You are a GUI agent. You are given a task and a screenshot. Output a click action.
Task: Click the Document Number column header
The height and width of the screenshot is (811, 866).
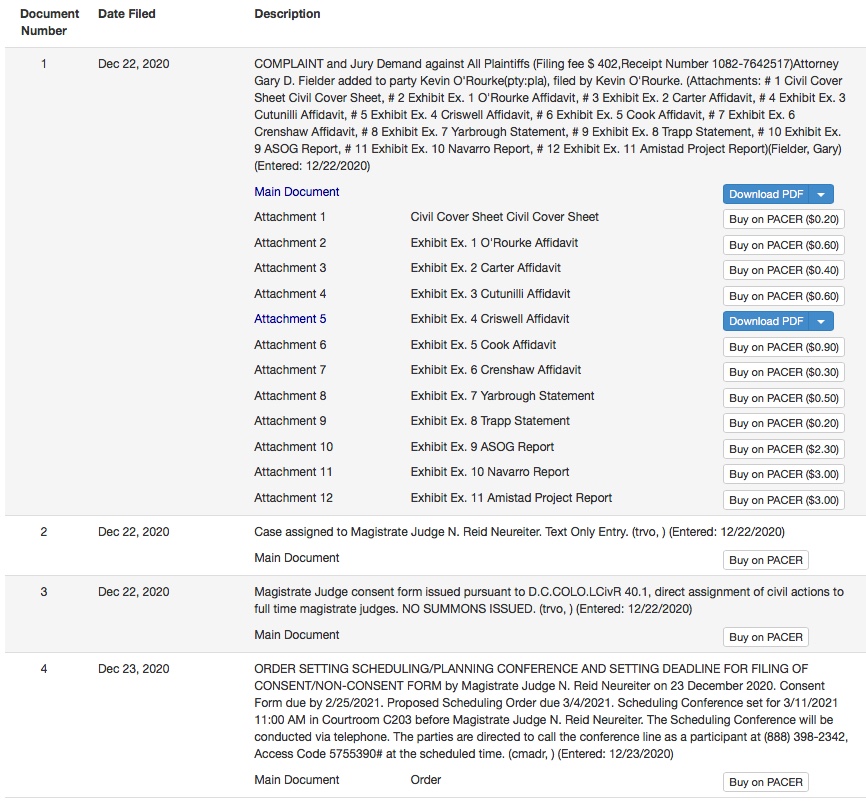(49, 22)
